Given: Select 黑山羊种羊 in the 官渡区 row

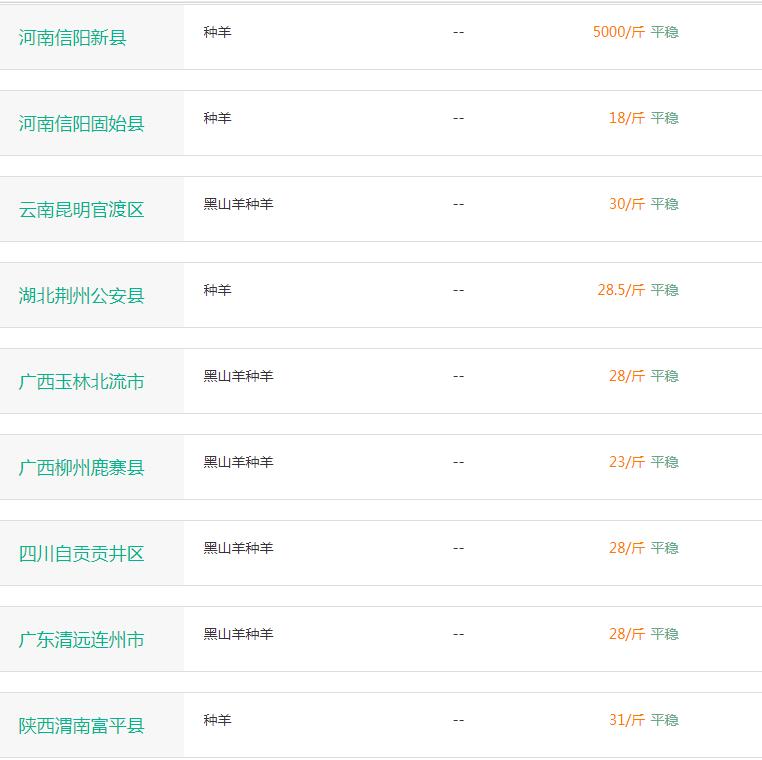Looking at the screenshot, I should (x=238, y=204).
